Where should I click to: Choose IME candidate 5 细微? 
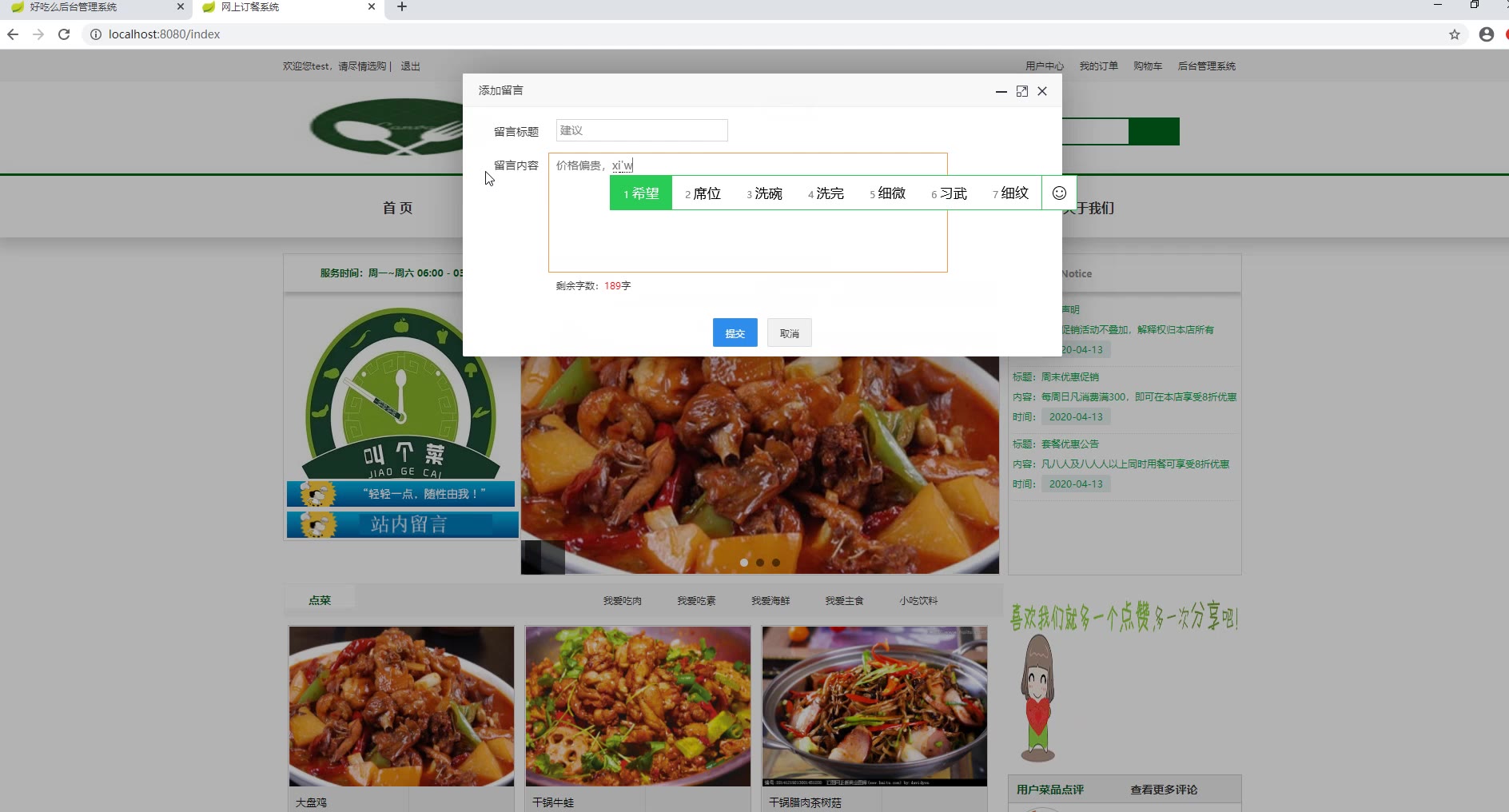pyautogui.click(x=888, y=193)
